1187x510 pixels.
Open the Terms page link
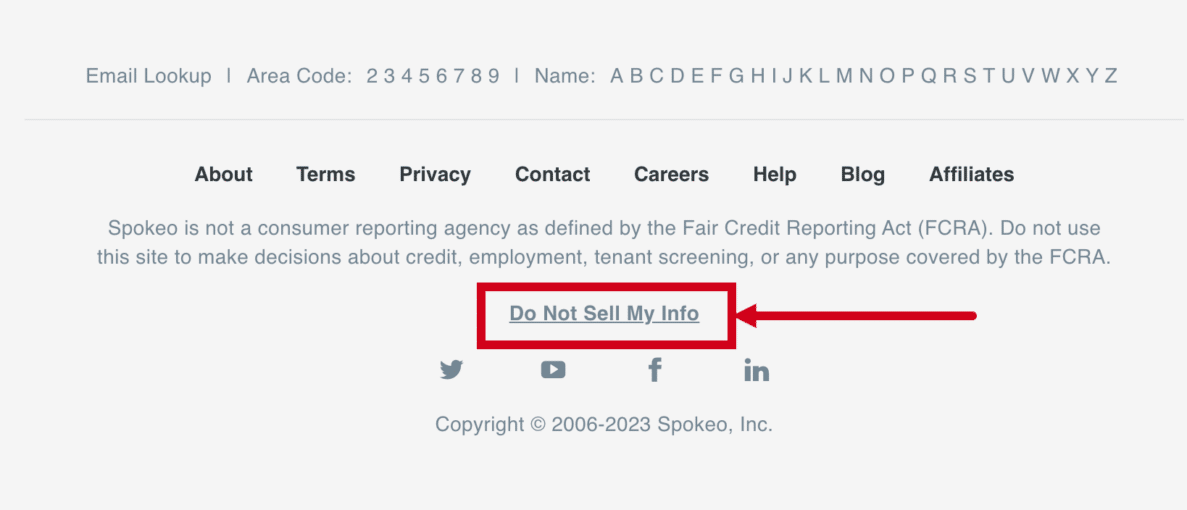tap(326, 174)
